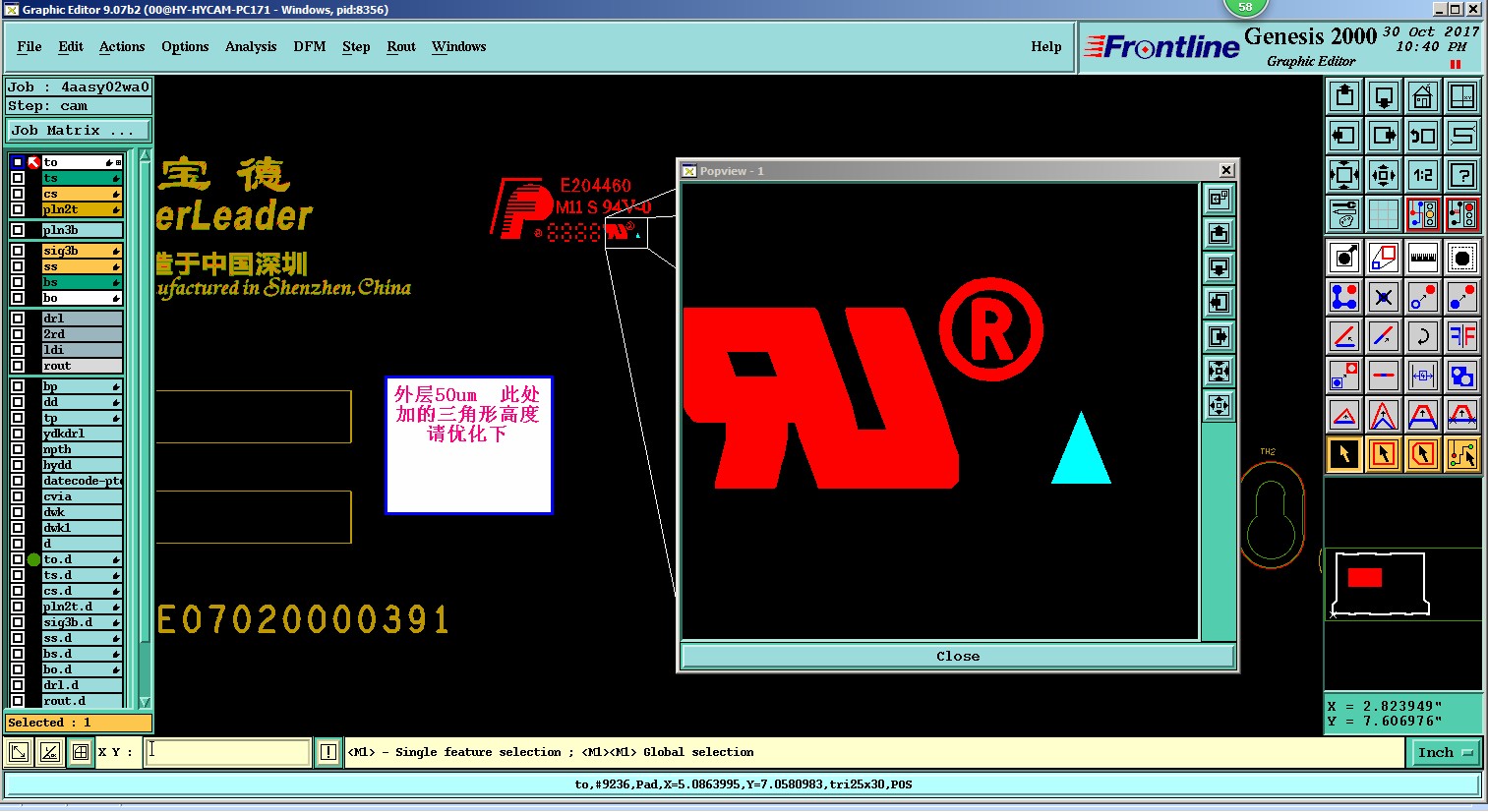
Task: Click the exclamation icon beside XY field
Action: click(x=328, y=752)
